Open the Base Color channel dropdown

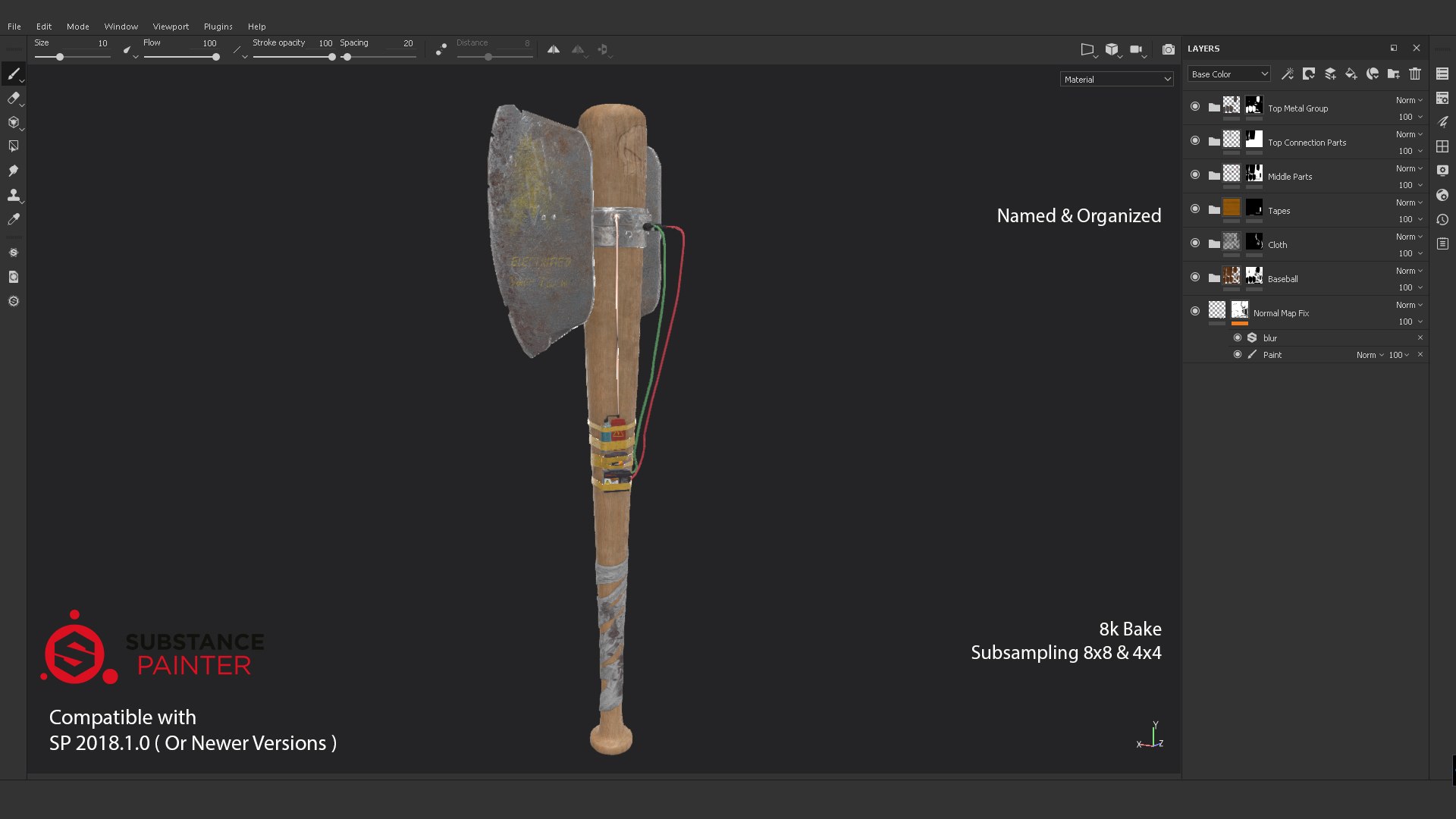pos(1228,74)
